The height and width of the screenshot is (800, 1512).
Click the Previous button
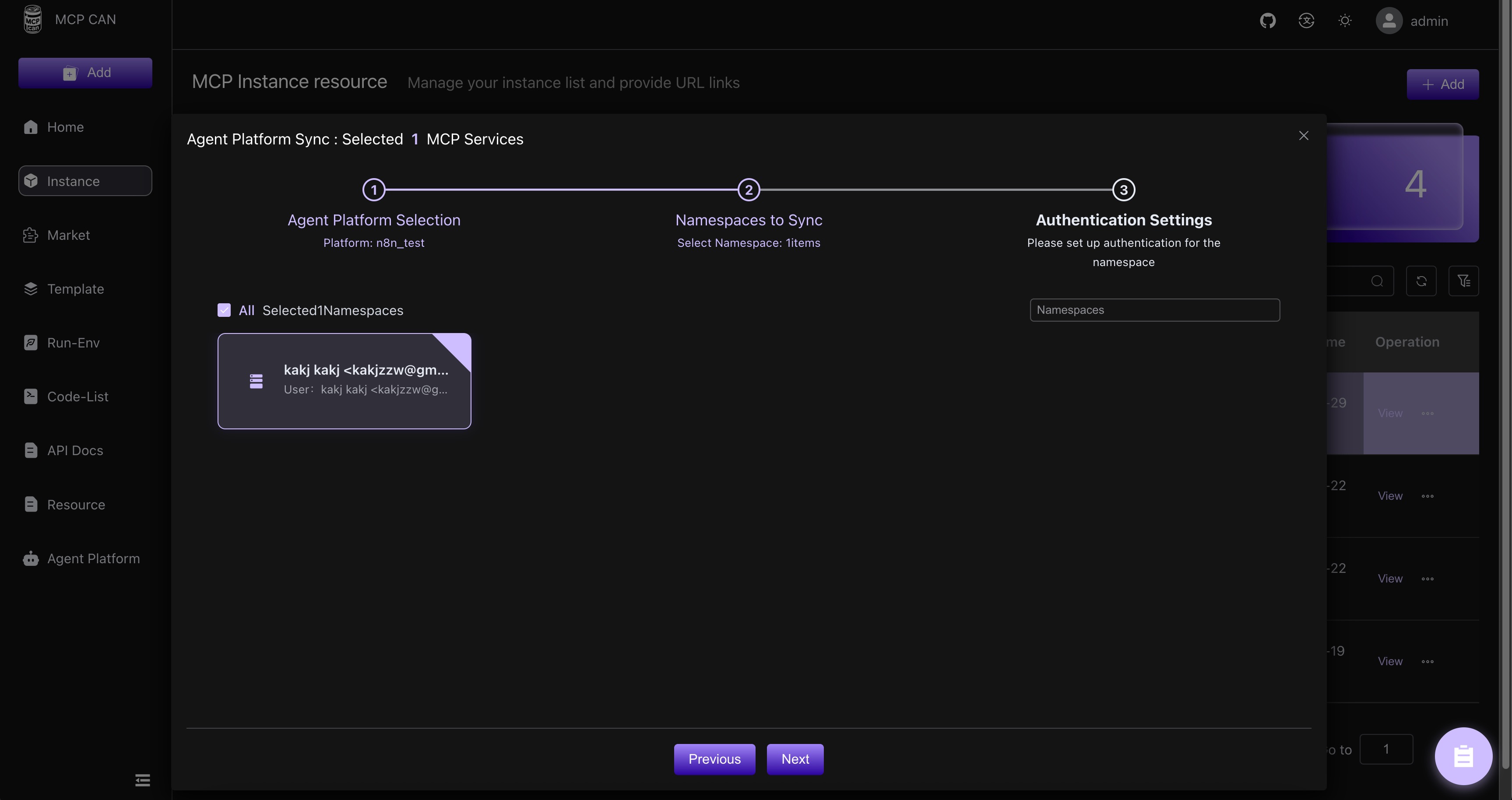pos(714,759)
